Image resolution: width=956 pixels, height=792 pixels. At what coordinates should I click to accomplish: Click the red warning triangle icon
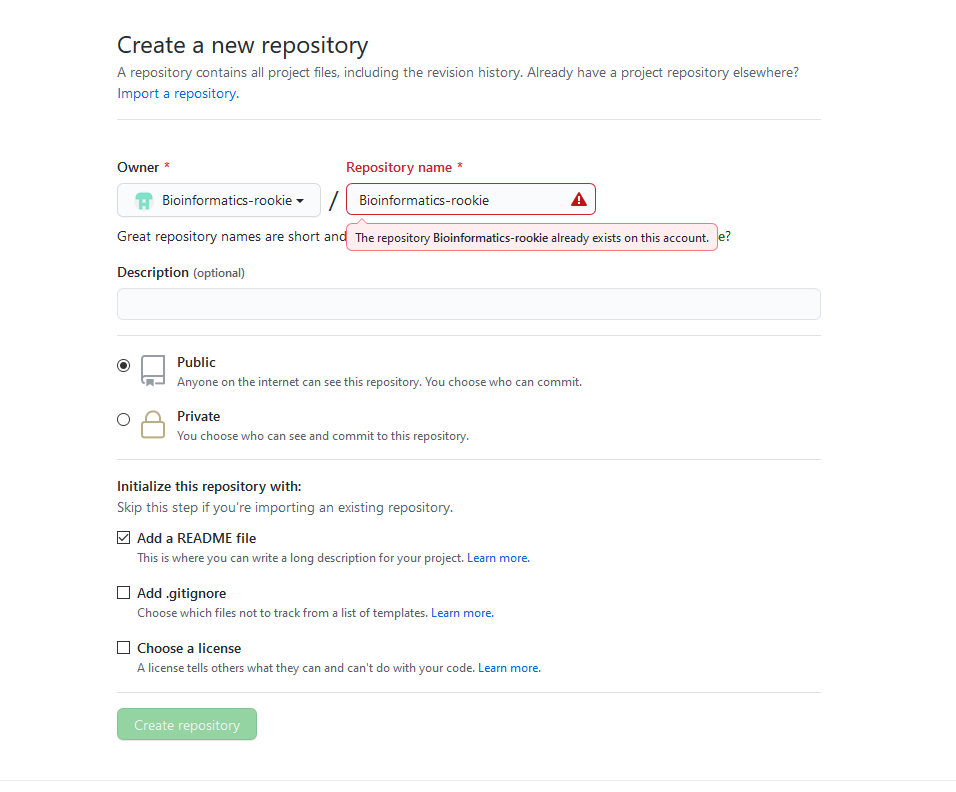point(579,200)
